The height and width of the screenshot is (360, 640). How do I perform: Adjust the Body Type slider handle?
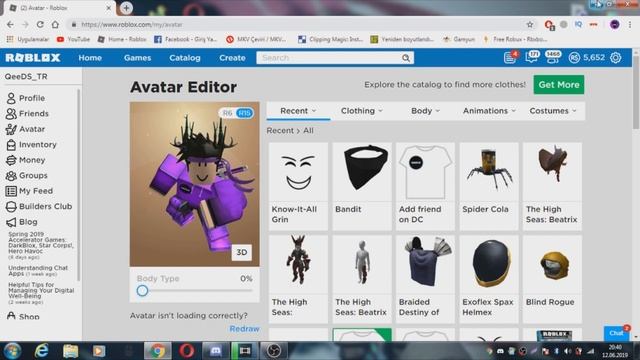coord(142,291)
